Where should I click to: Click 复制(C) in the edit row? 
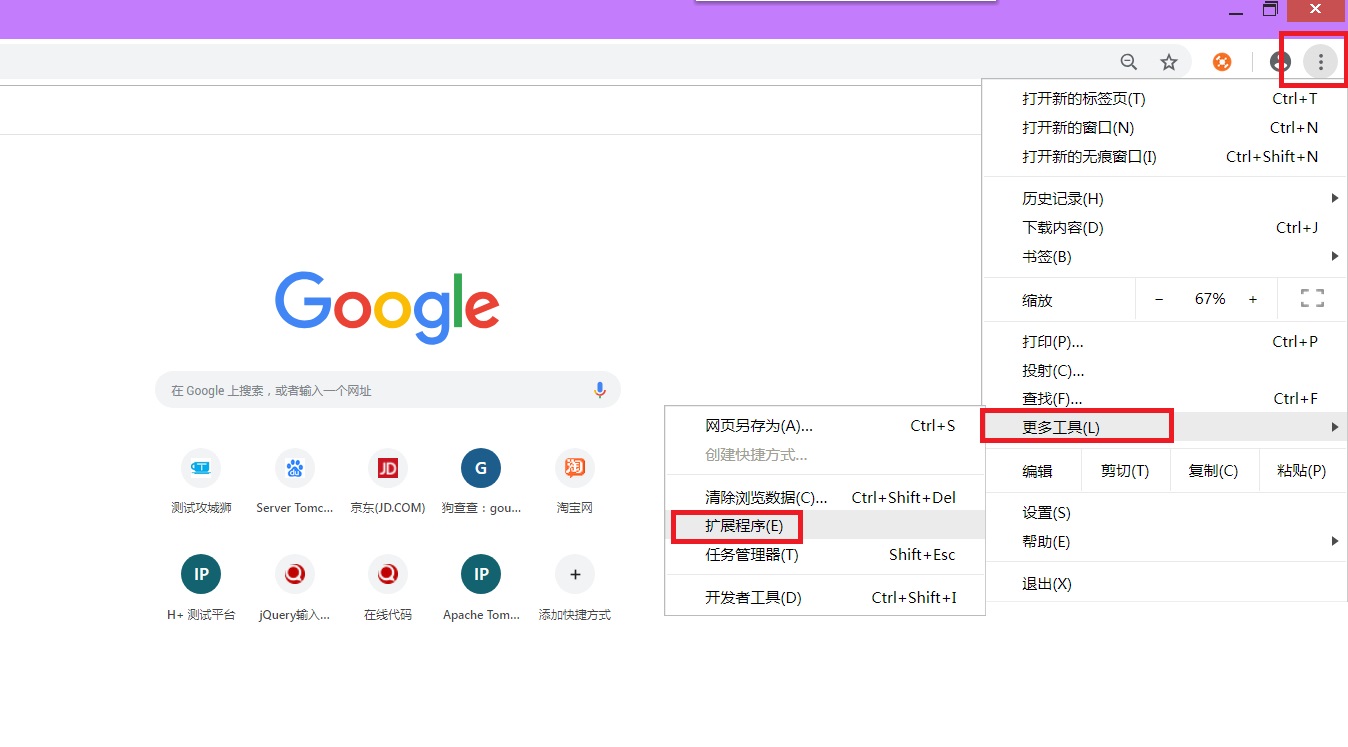[x=1213, y=470]
